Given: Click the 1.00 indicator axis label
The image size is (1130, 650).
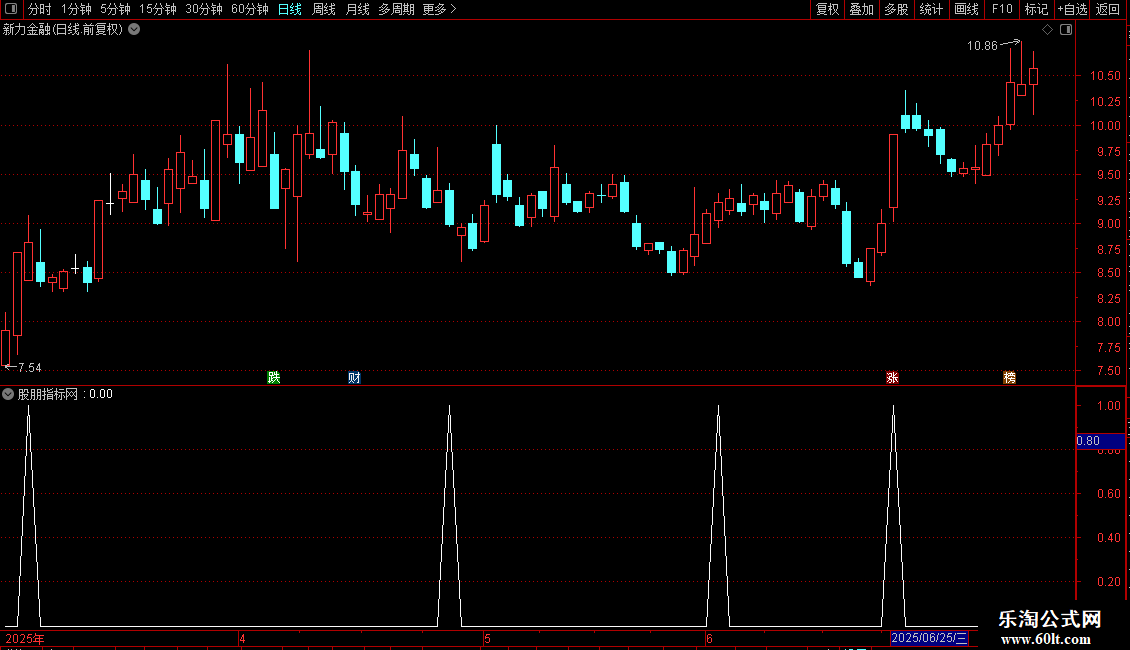Looking at the screenshot, I should 1108,406.
